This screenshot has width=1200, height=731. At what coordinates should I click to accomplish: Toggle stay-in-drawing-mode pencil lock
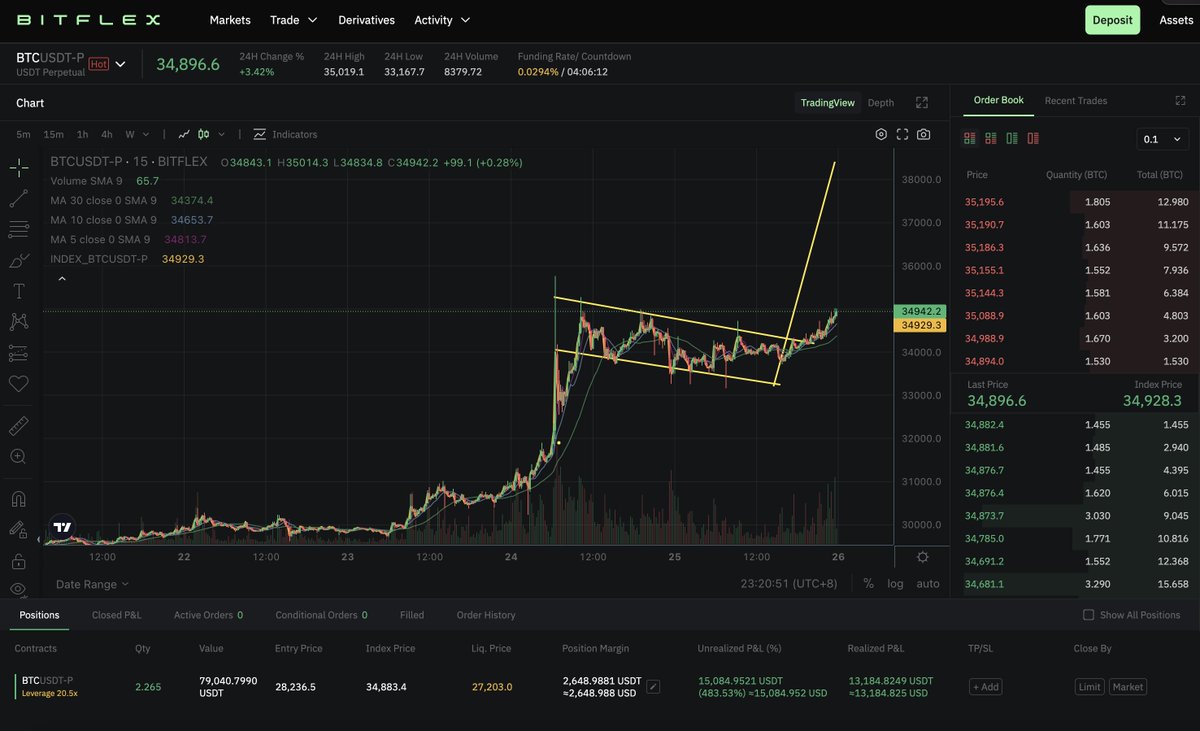coord(18,530)
